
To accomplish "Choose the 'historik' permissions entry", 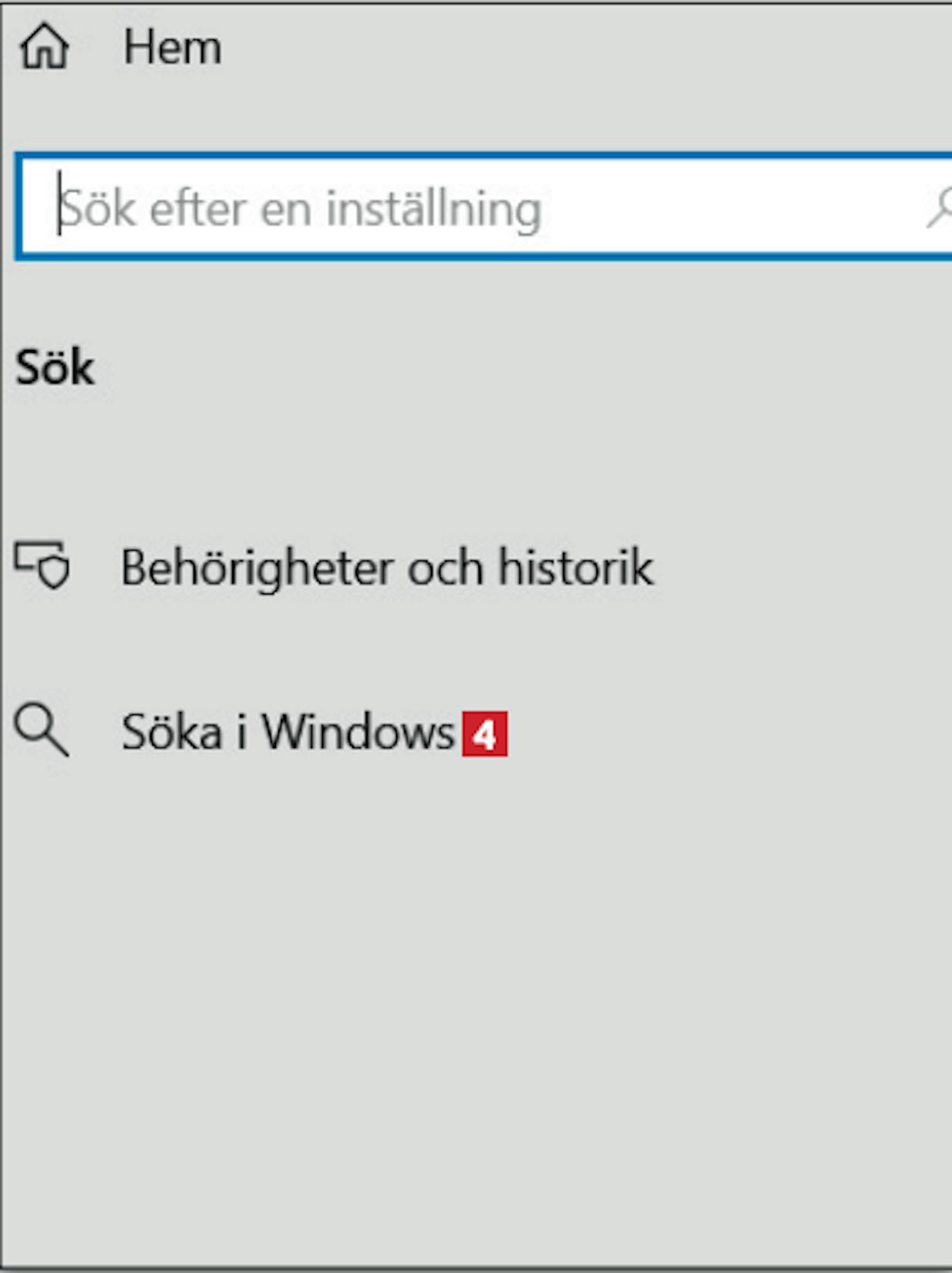I will pyautogui.click(x=476, y=566).
